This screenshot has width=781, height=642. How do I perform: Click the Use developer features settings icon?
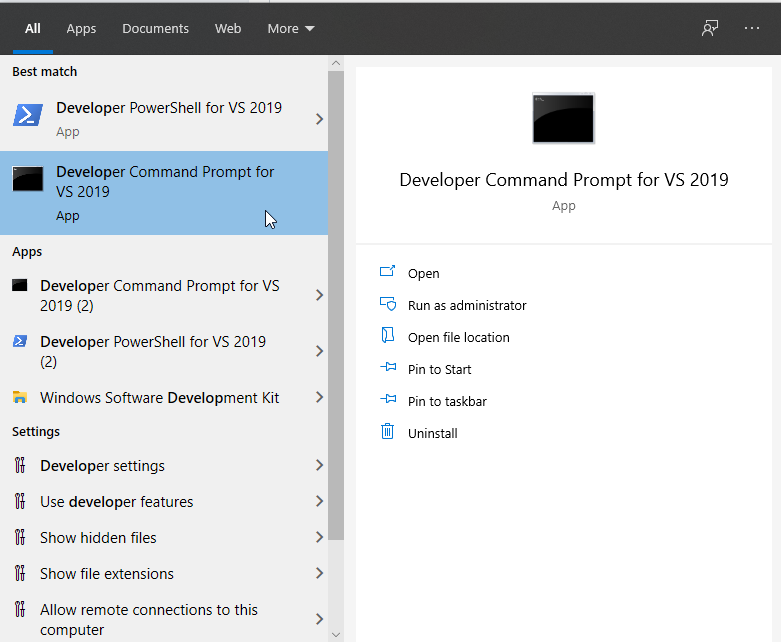[x=19, y=501]
